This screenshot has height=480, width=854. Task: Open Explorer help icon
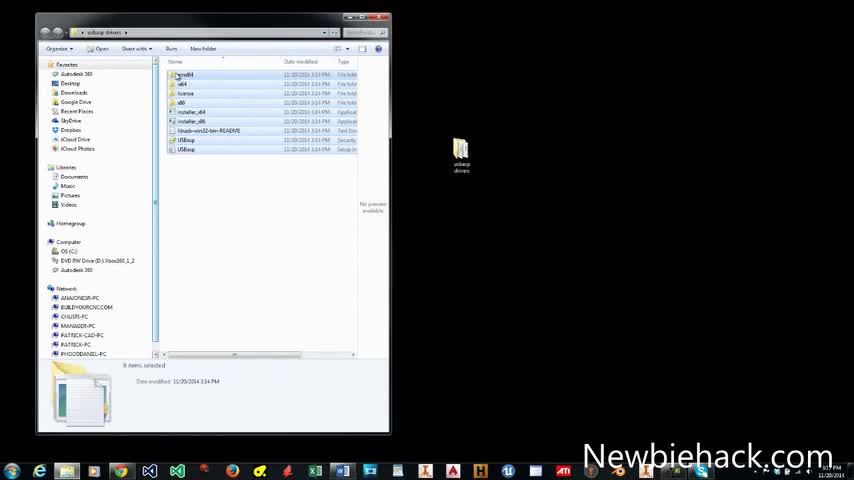pyautogui.click(x=379, y=49)
